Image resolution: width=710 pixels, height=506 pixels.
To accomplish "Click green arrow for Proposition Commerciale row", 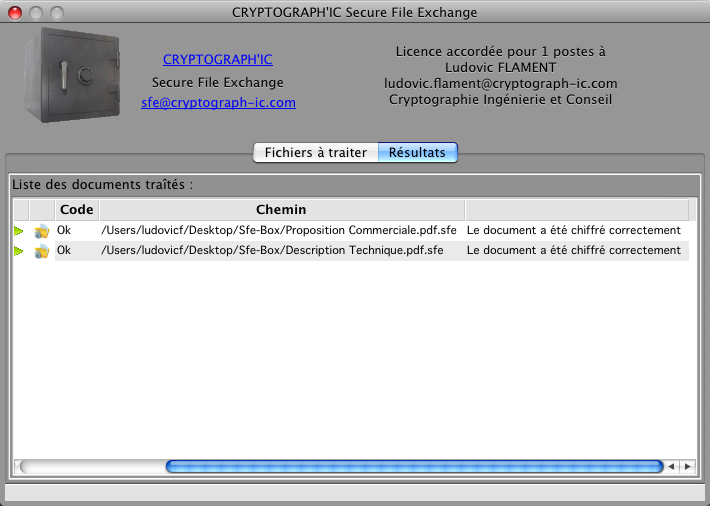I will tap(19, 230).
